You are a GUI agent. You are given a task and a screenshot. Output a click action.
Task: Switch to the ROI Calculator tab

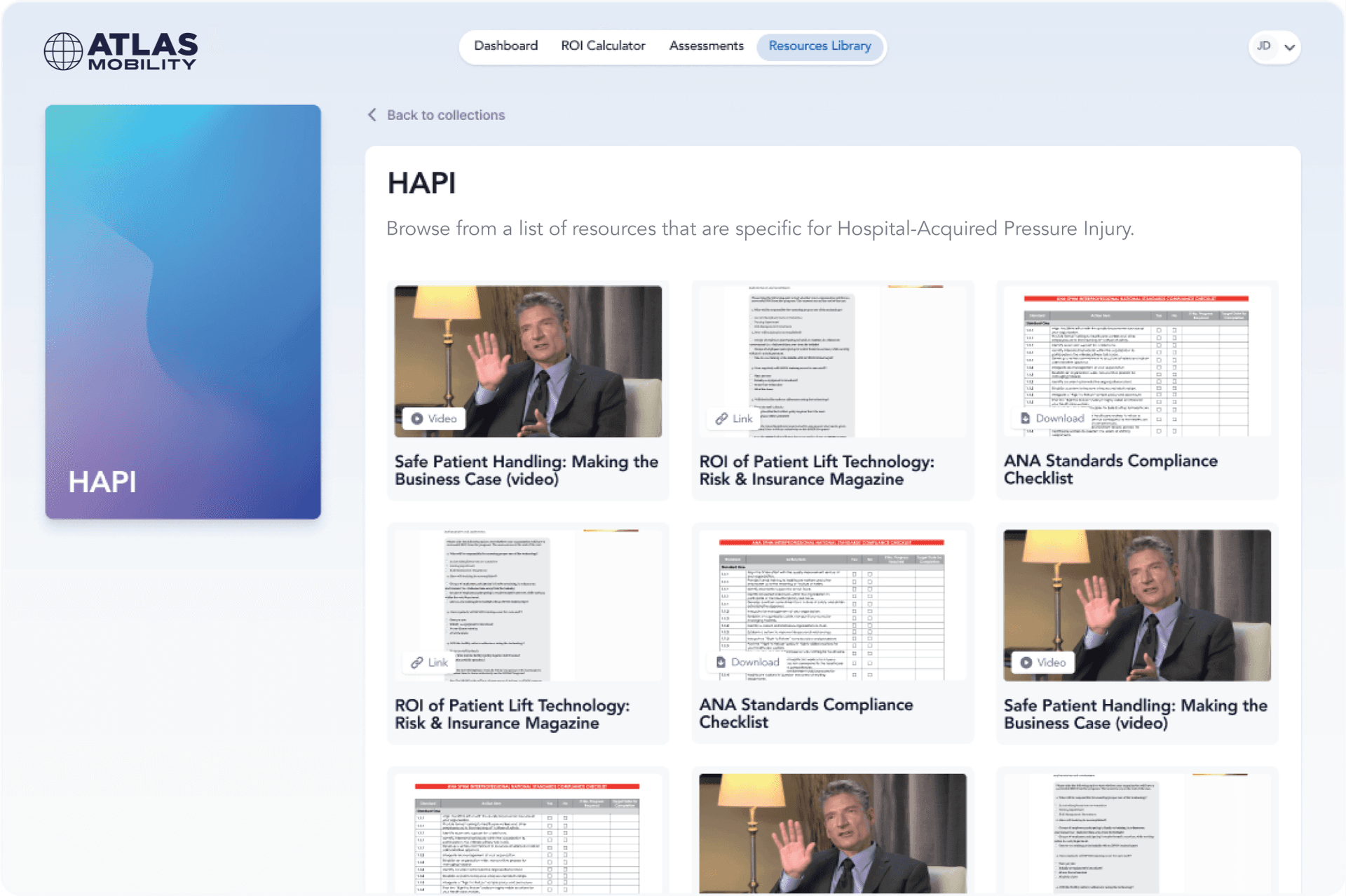click(x=603, y=46)
